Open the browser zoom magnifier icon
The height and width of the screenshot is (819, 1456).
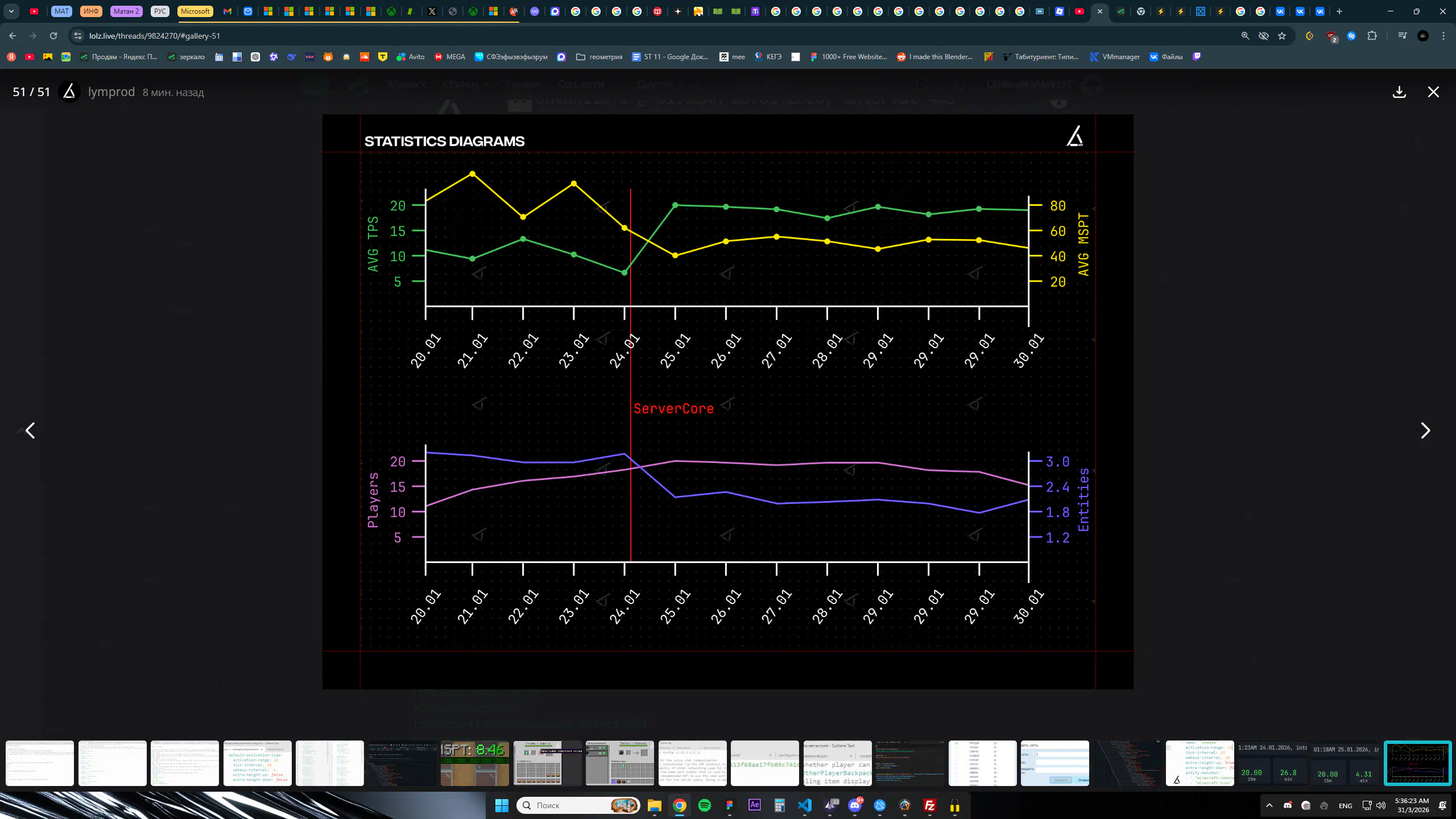[1245, 36]
